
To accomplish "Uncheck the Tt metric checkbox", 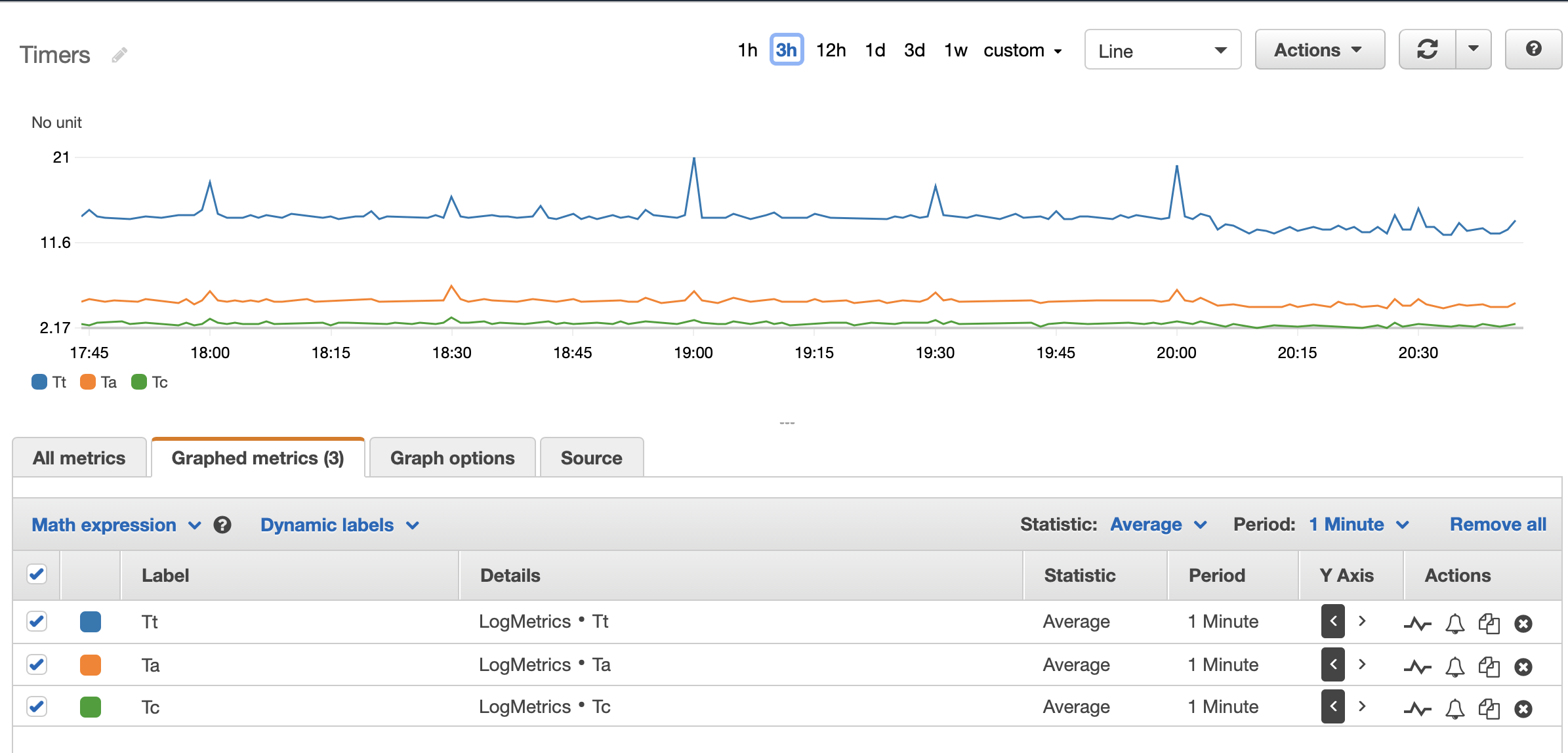I will click(37, 621).
